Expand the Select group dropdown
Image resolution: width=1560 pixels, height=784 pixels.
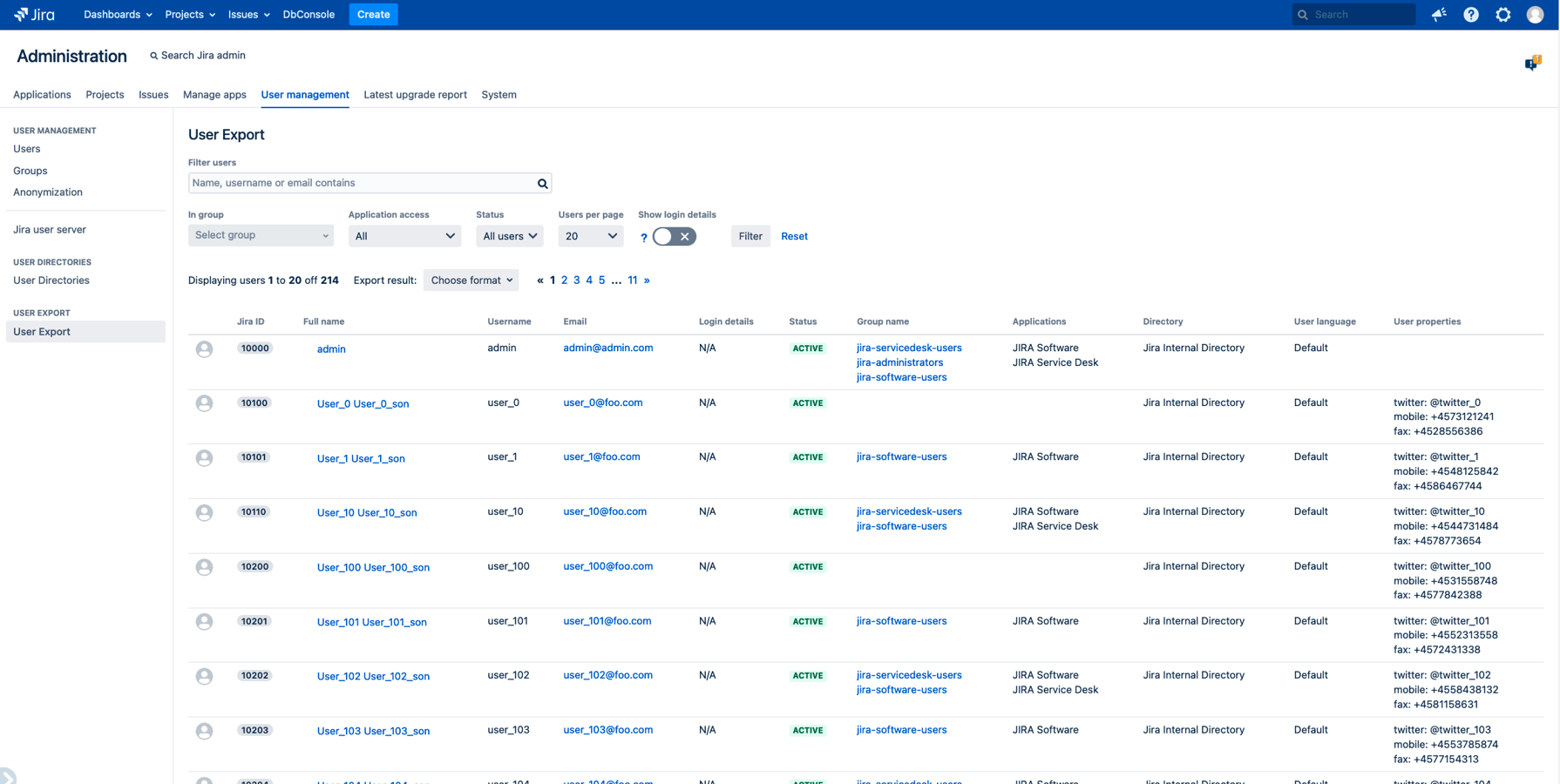point(260,235)
